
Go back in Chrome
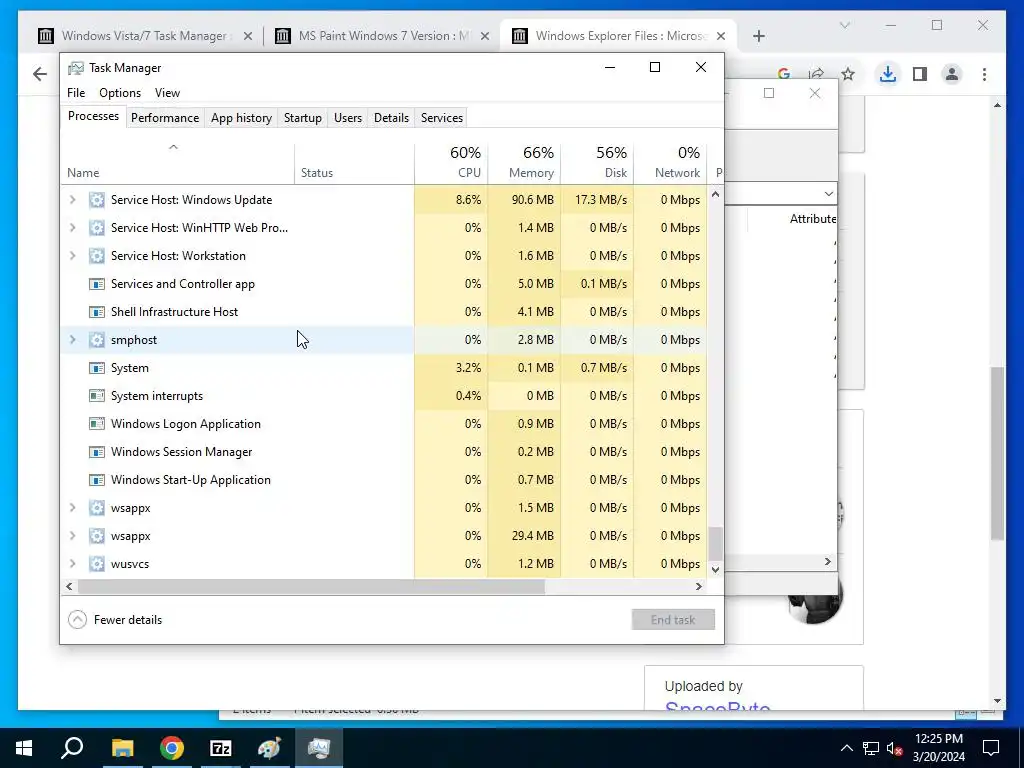coord(40,74)
